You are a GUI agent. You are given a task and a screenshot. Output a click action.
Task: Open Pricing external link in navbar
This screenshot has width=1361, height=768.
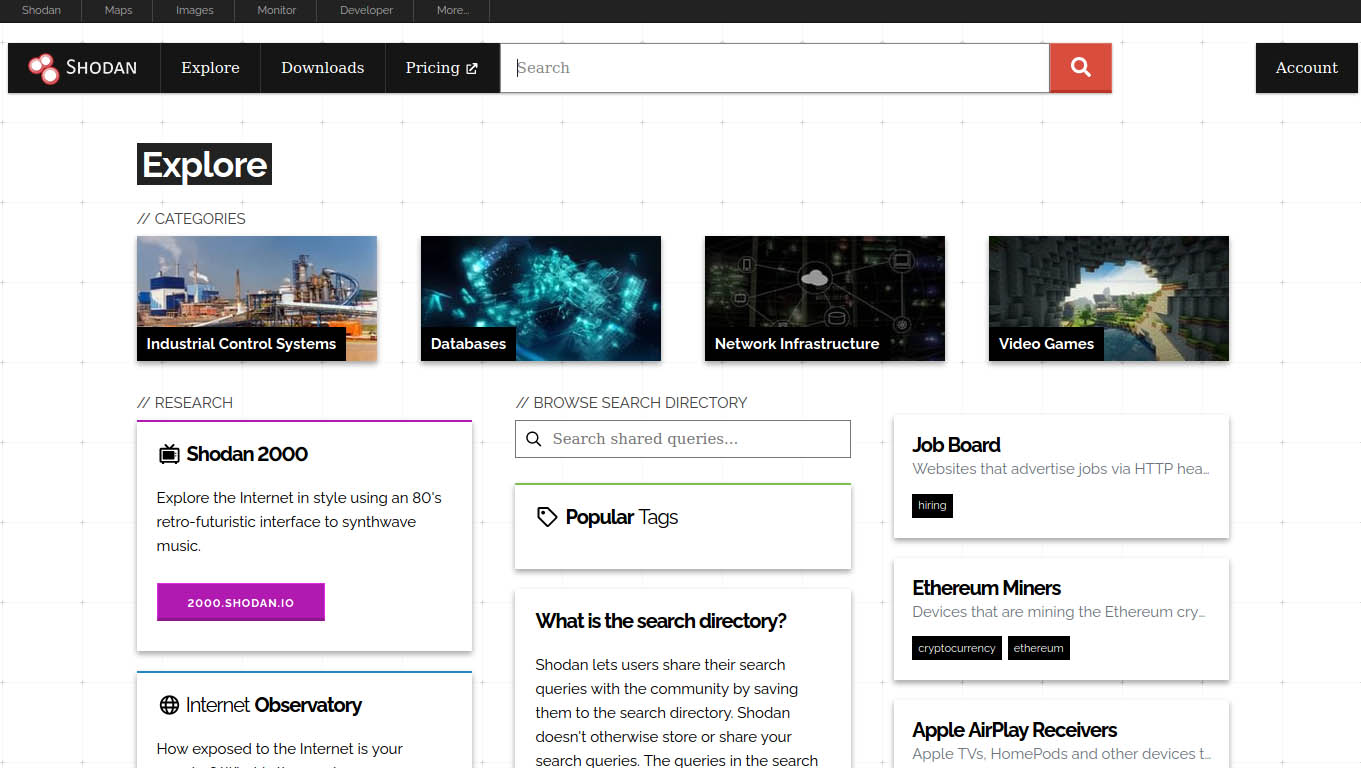point(441,68)
